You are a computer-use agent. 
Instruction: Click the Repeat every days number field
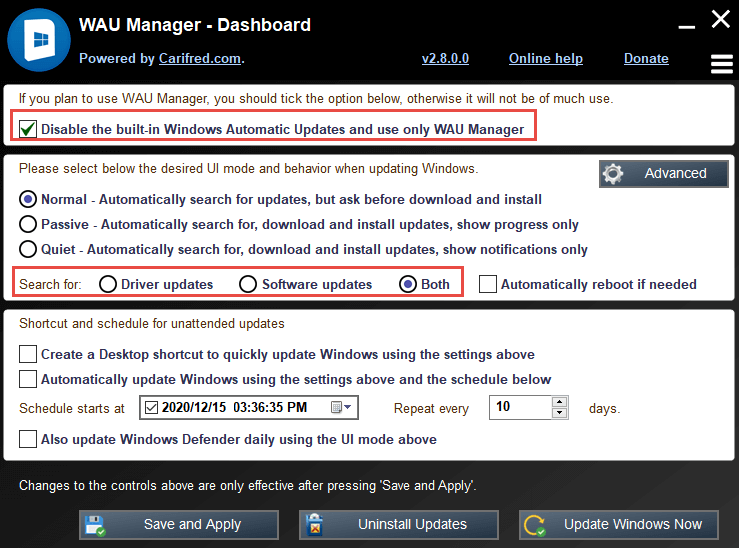(518, 407)
